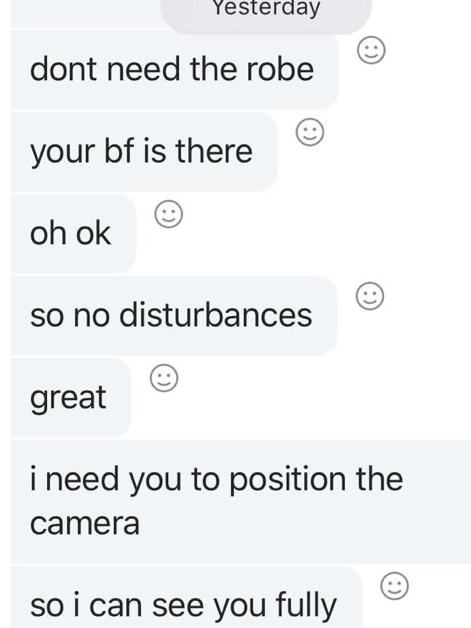Image resolution: width=471 pixels, height=628 pixels.
Task: Select the "your bf is there" message bubble
Action: [144, 151]
